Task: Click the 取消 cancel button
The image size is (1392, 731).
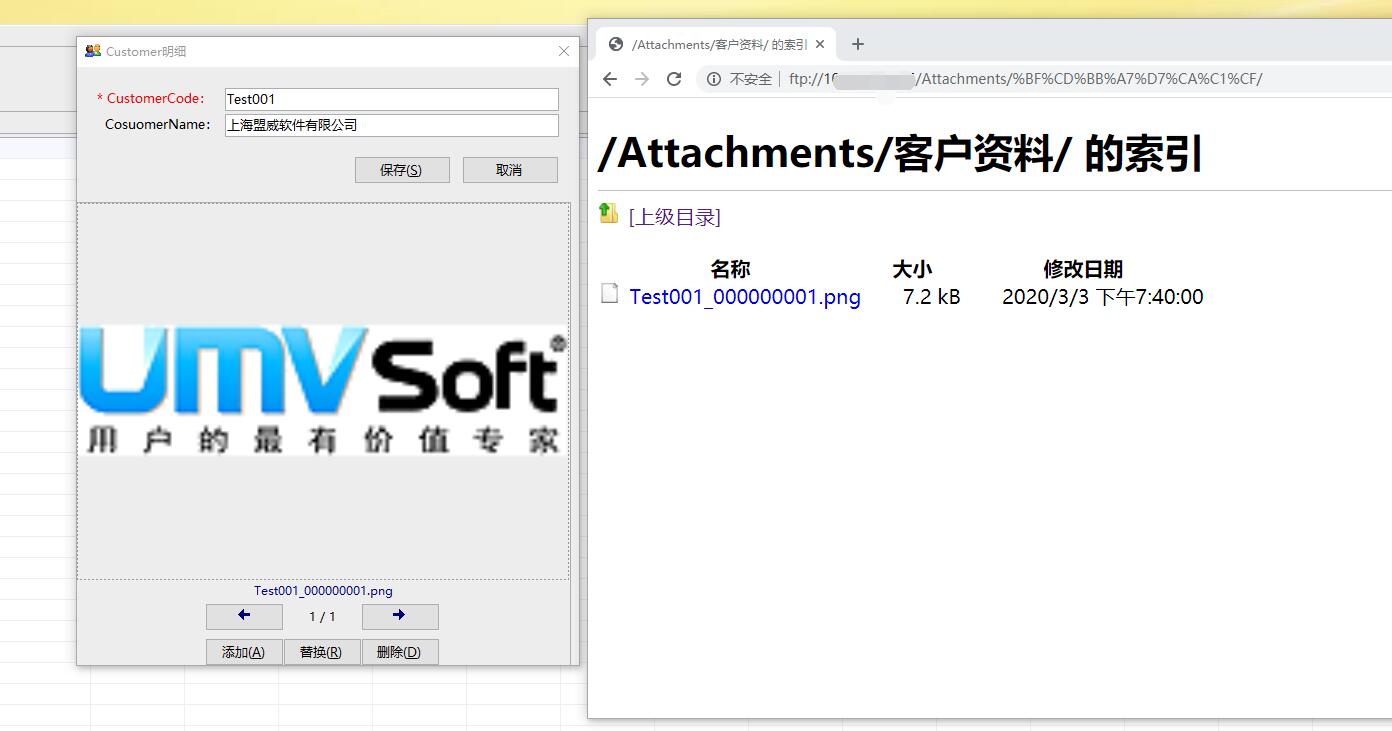Action: pyautogui.click(x=510, y=170)
